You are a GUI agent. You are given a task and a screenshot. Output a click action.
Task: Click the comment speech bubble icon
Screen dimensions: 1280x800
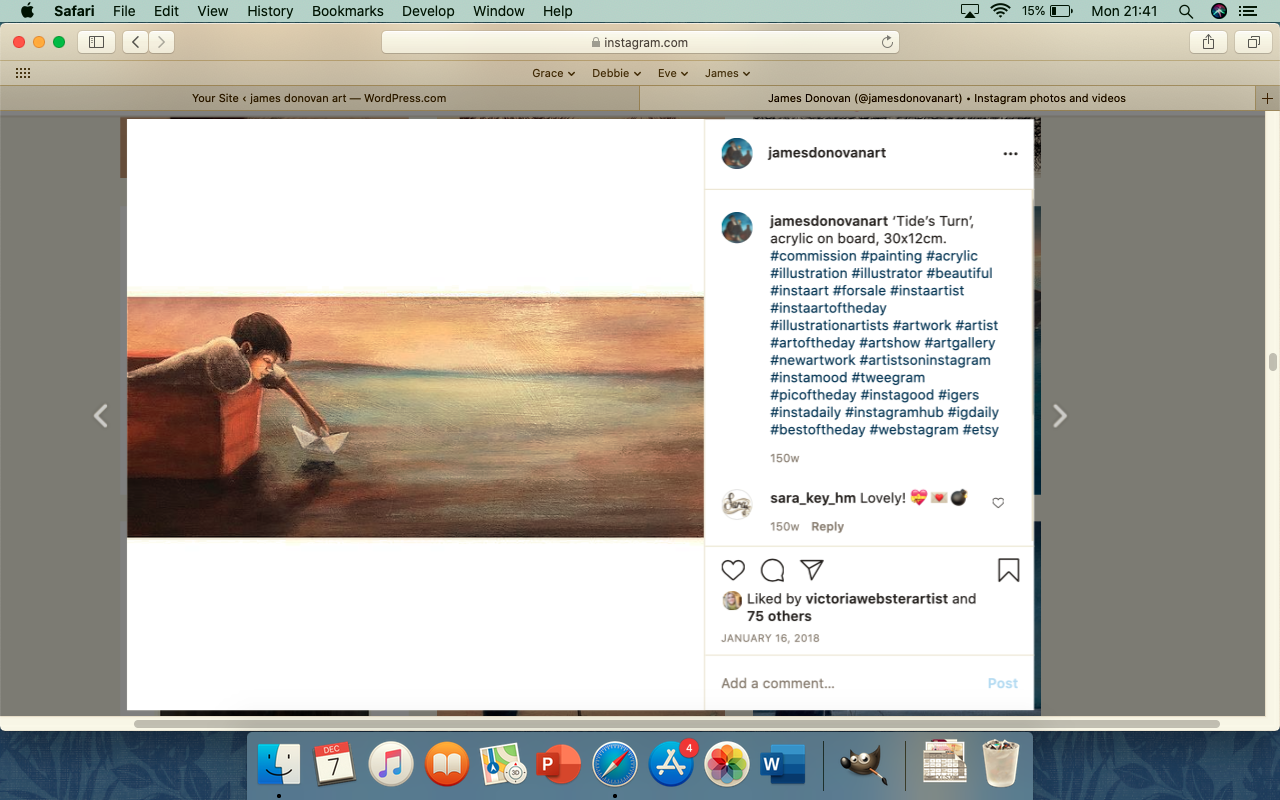(x=772, y=570)
